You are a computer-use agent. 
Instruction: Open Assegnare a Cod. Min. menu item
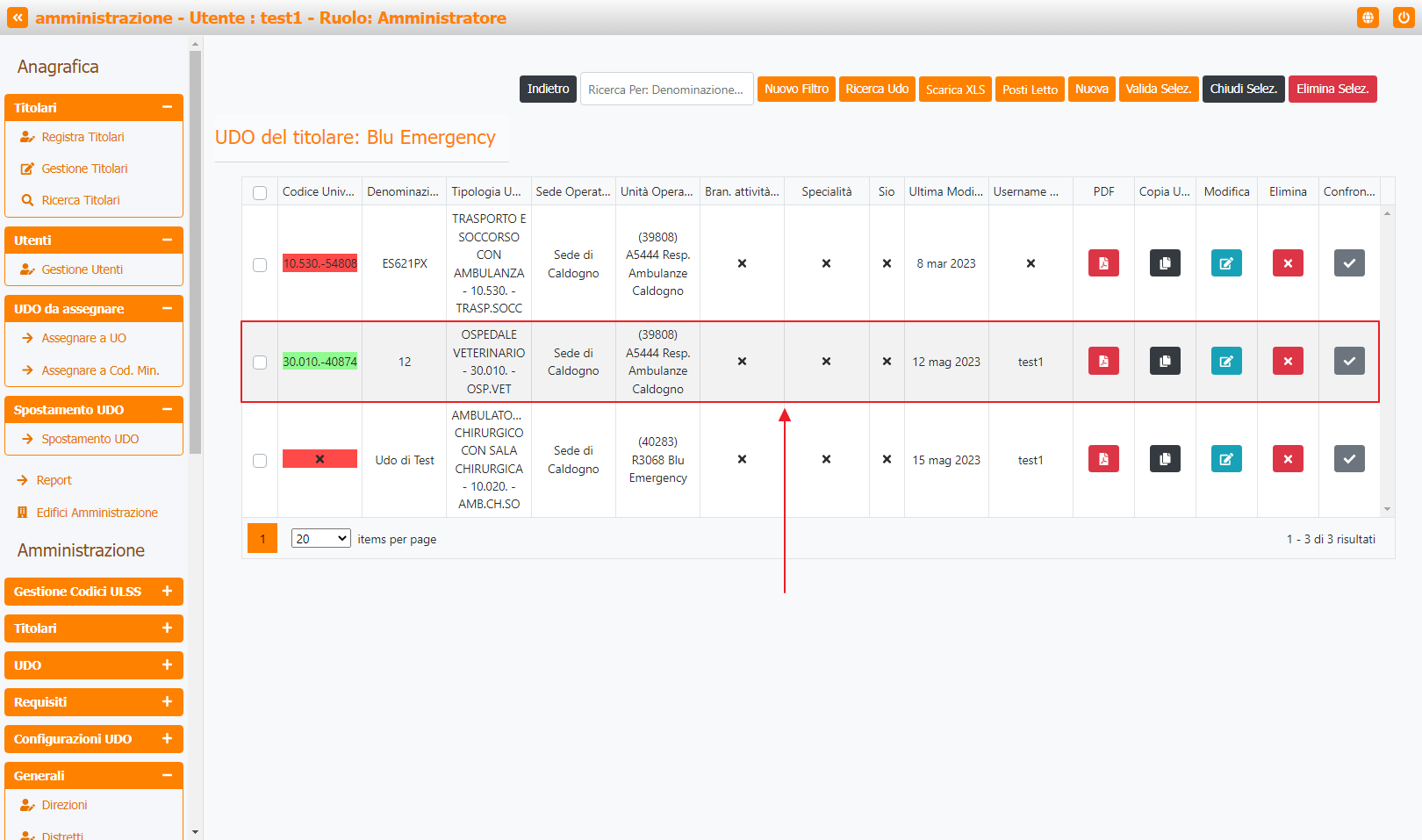(x=100, y=370)
